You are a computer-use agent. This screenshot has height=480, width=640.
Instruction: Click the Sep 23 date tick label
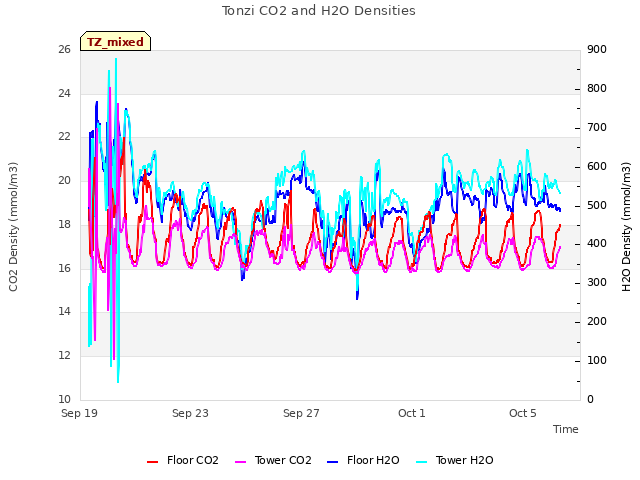point(190,413)
